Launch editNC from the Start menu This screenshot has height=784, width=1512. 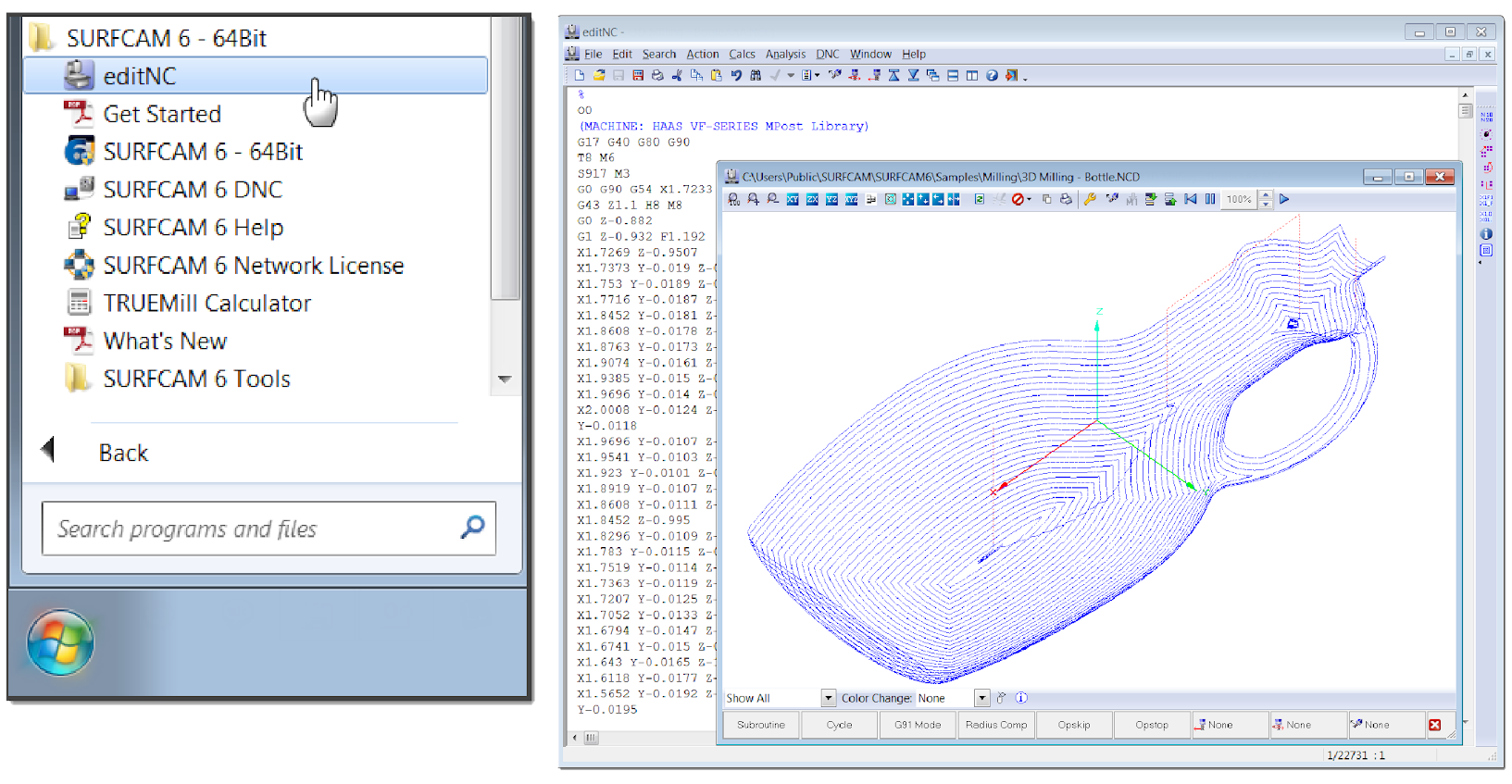[x=256, y=75]
